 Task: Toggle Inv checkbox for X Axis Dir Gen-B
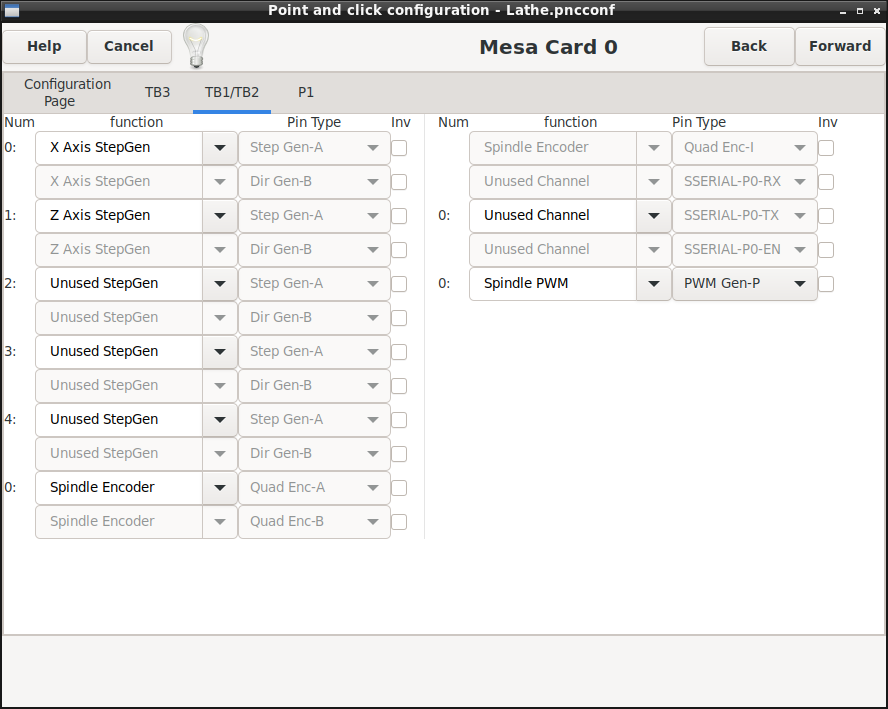[x=399, y=182]
